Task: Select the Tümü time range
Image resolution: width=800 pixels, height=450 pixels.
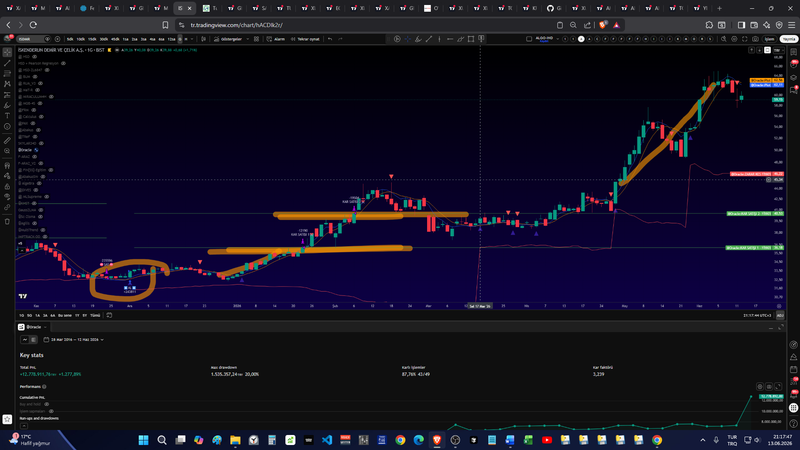Action: click(x=95, y=315)
